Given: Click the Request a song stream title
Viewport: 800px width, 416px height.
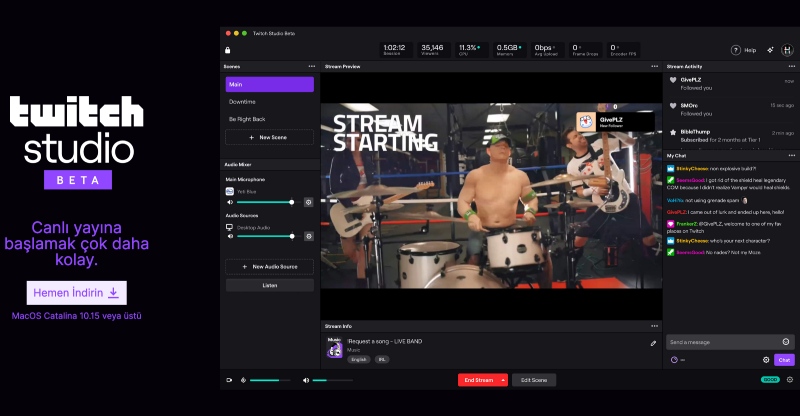Looking at the screenshot, I should point(385,341).
